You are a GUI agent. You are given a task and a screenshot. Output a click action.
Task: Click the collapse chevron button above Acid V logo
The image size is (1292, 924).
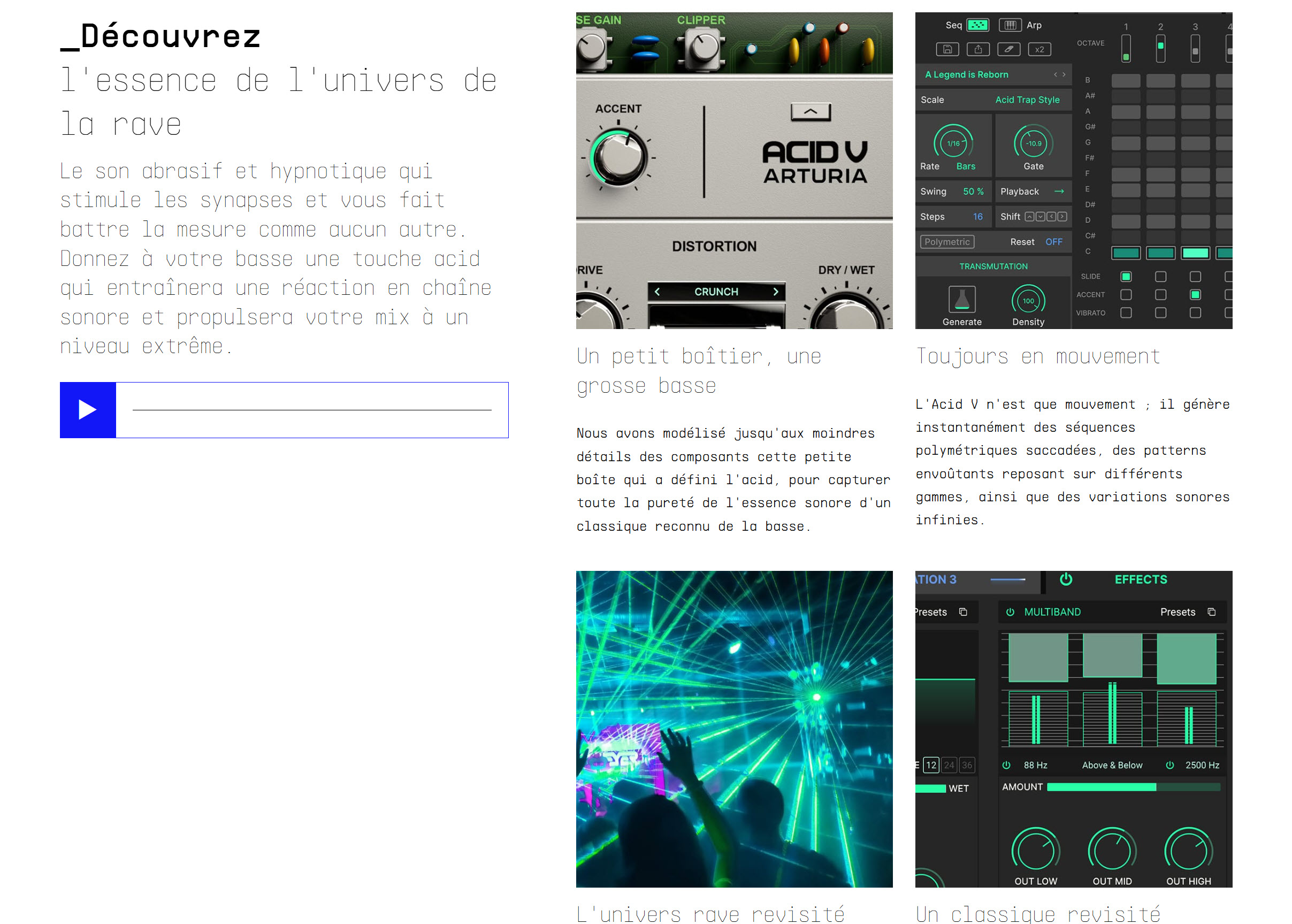pos(811,111)
